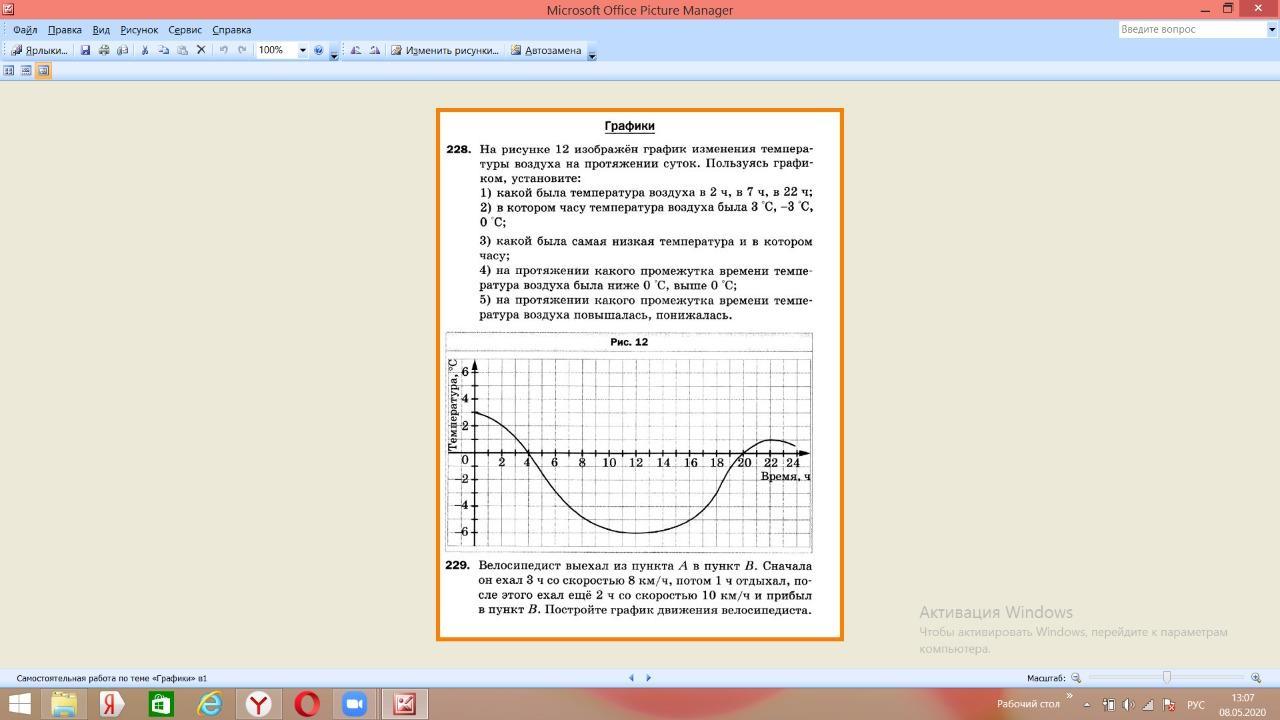Rotate the picture right using the toolbar icon
Screen dimensions: 1280x720
[x=374, y=50]
